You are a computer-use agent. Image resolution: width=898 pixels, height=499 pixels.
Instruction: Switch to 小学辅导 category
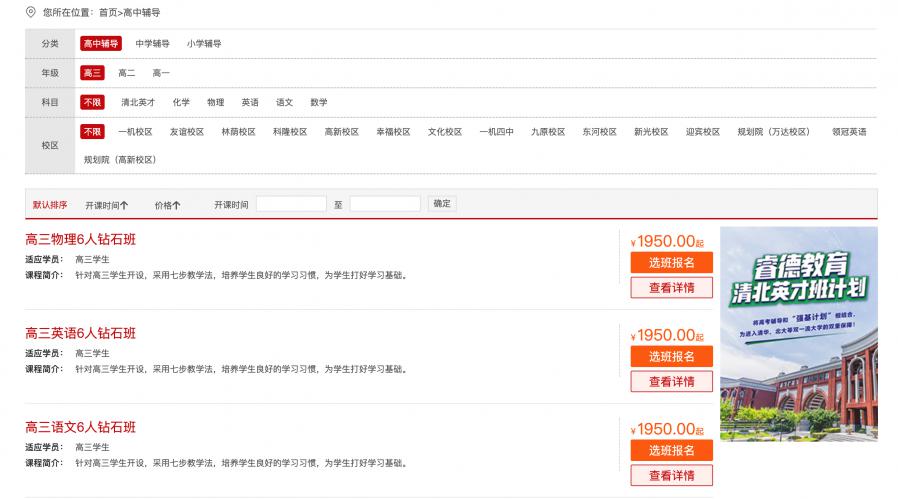[x=204, y=44]
